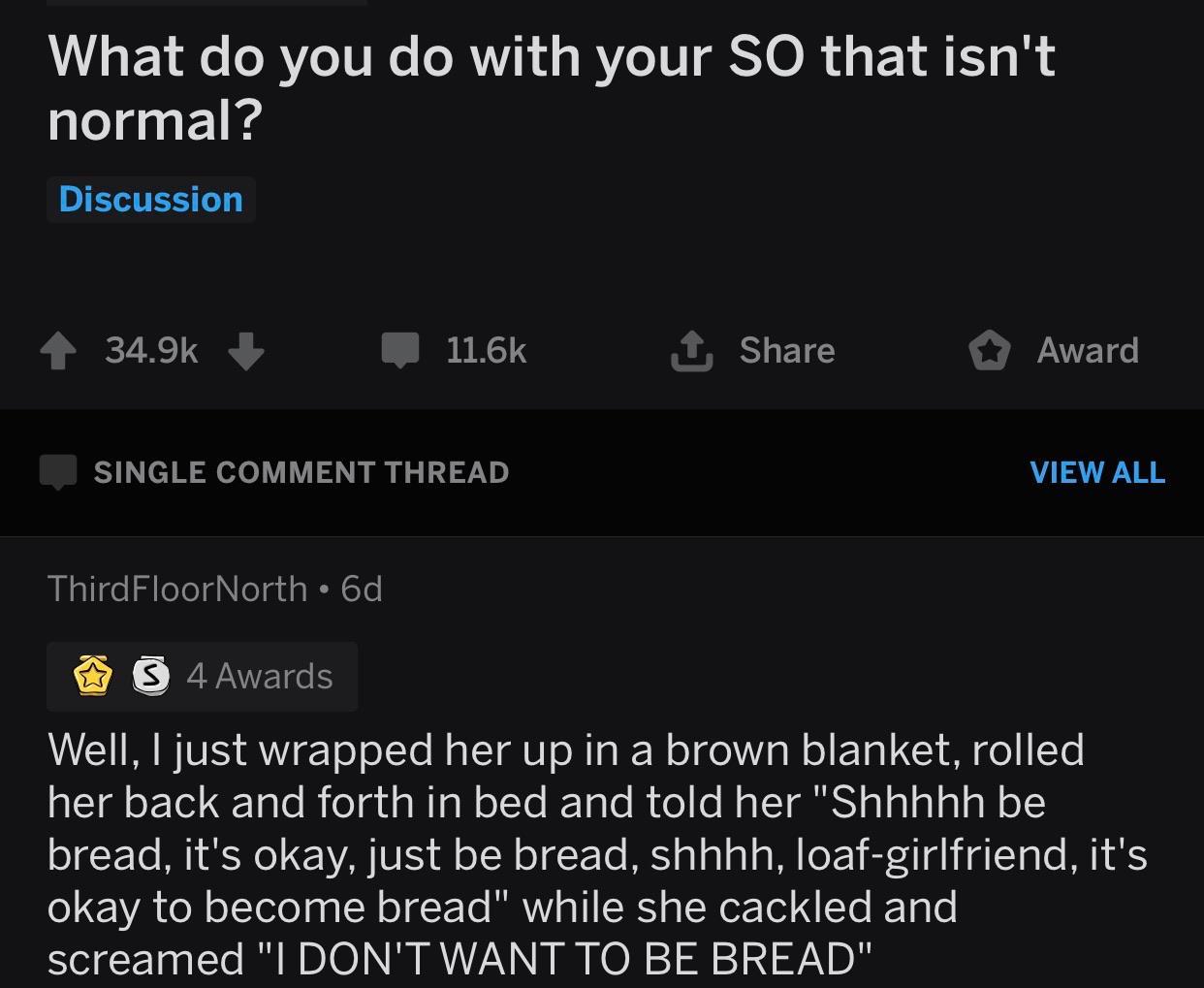
Task: Select the gold star award badge
Action: pos(92,676)
